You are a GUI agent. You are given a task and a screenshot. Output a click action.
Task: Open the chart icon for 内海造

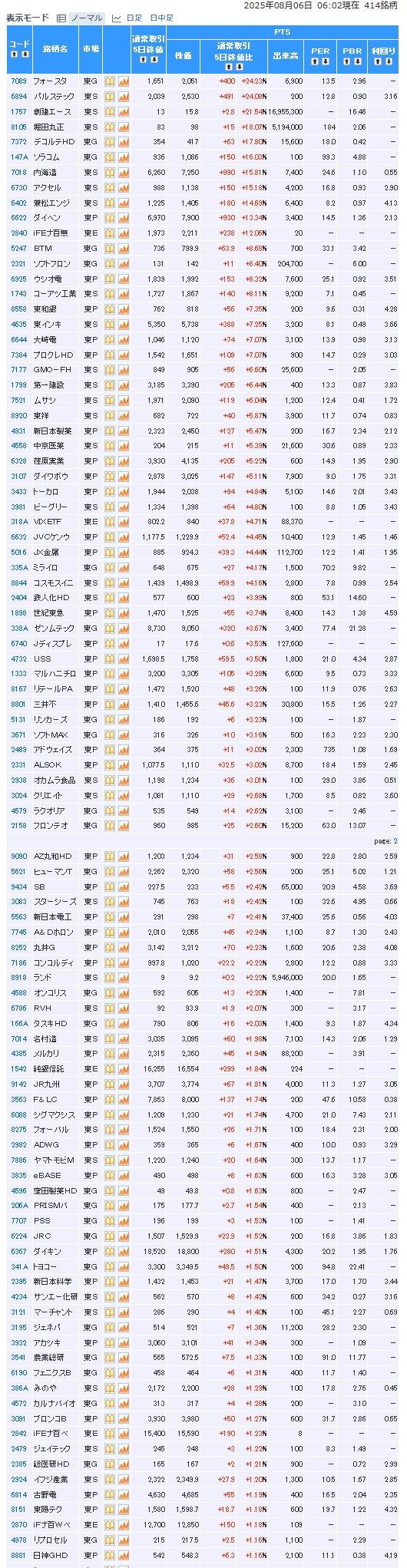[124, 173]
